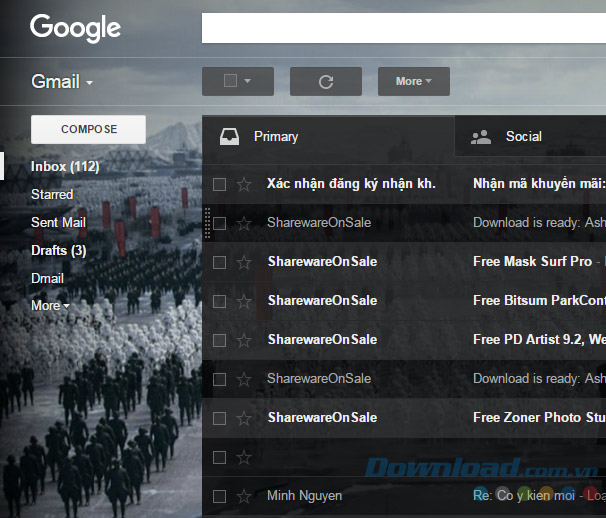Star the Free Bitsum ParkCont email
Viewport: 606px width, 518px height.
tap(244, 301)
